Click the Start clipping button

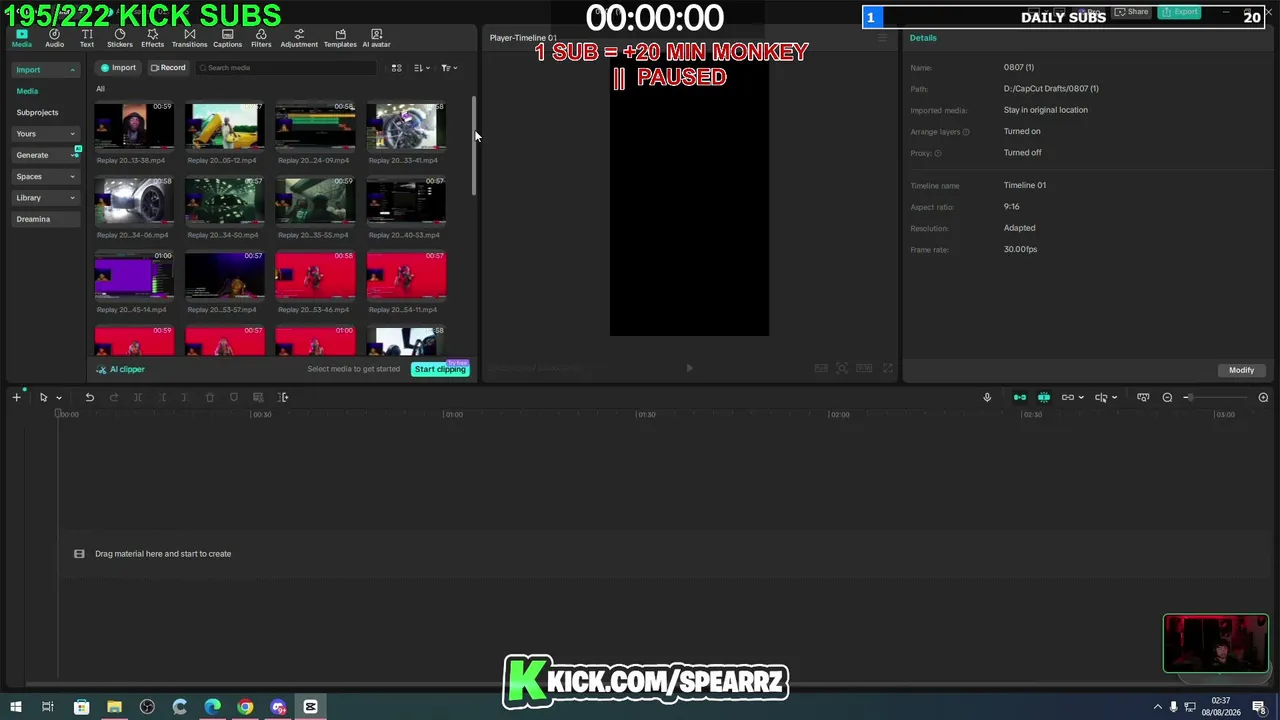pos(440,369)
